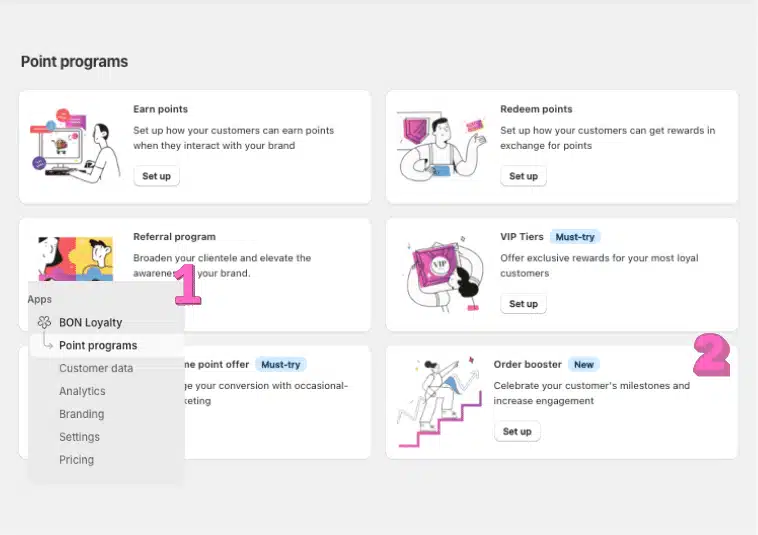Set up the Earn points program
758x535 pixels.
coord(156,176)
